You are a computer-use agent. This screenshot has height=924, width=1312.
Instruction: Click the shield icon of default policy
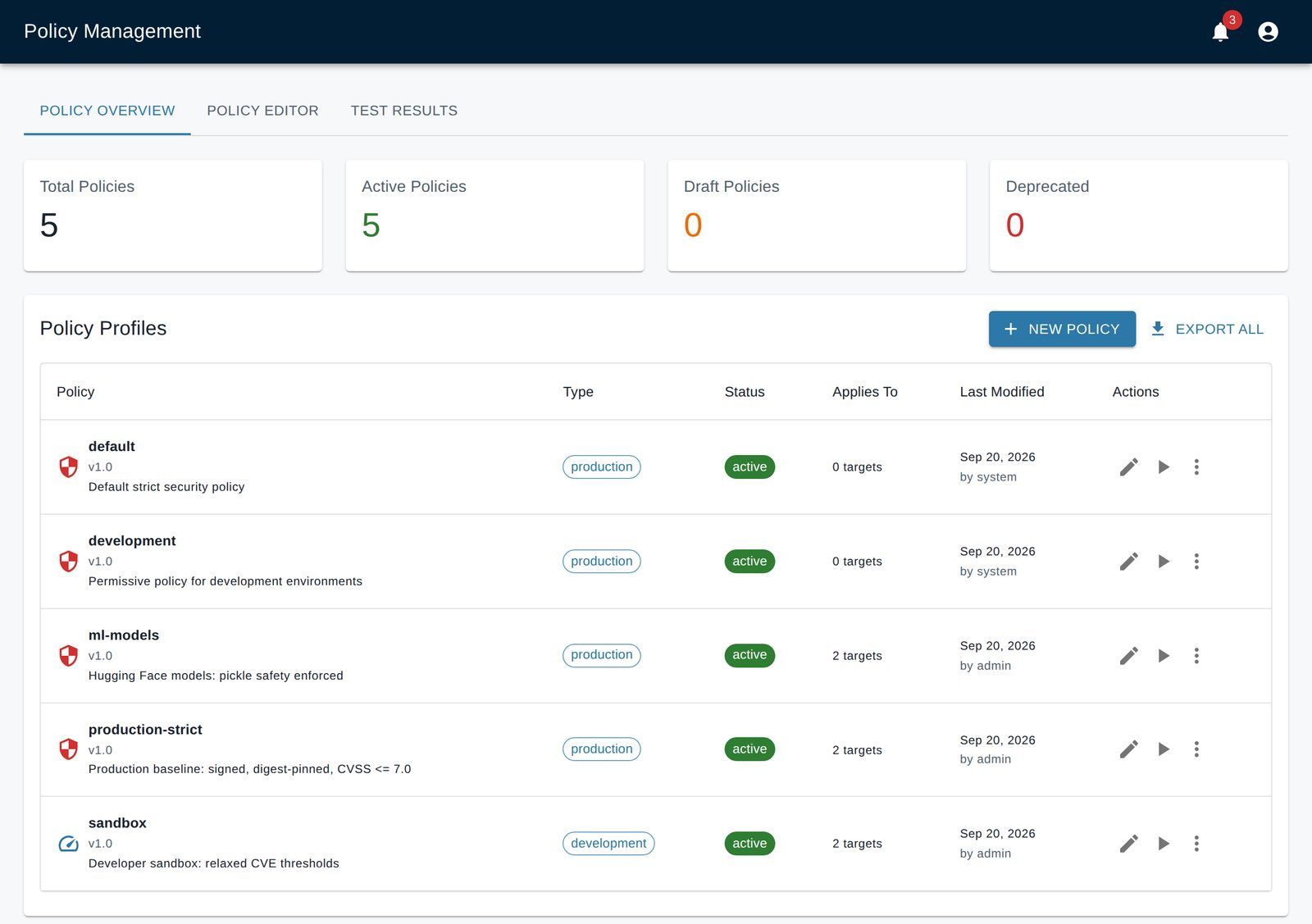(x=69, y=467)
